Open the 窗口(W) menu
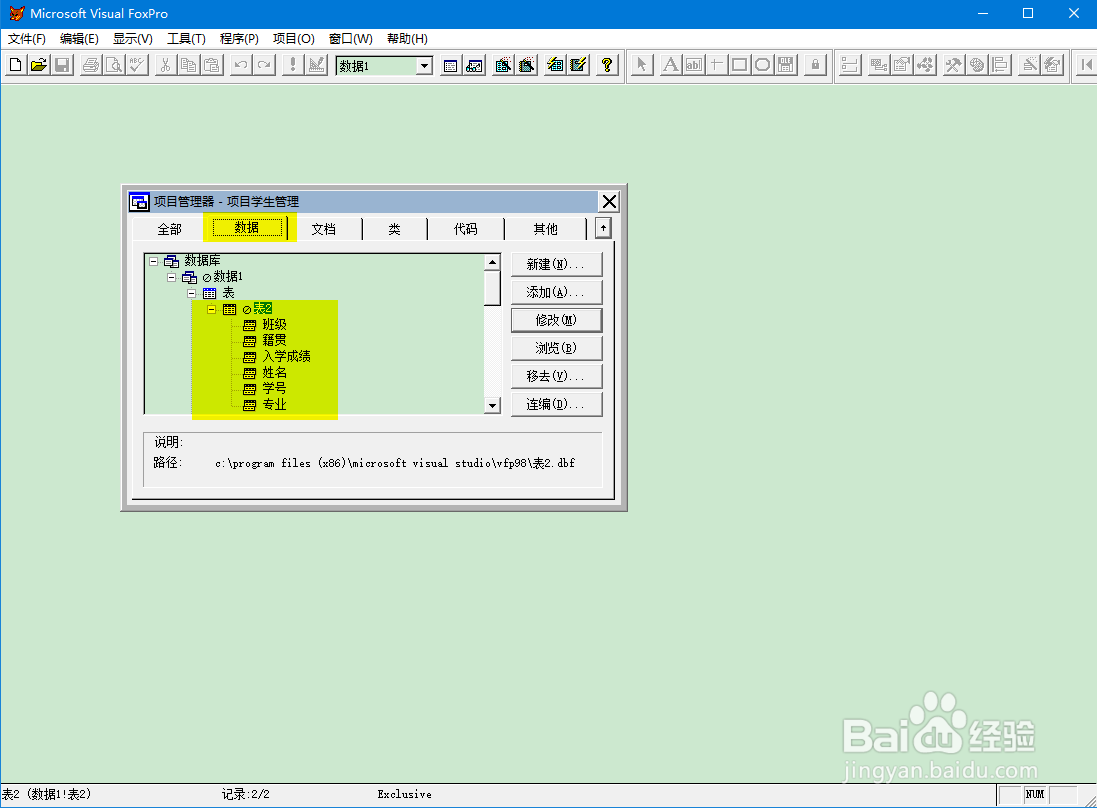Image resolution: width=1097 pixels, height=808 pixels. (x=351, y=38)
